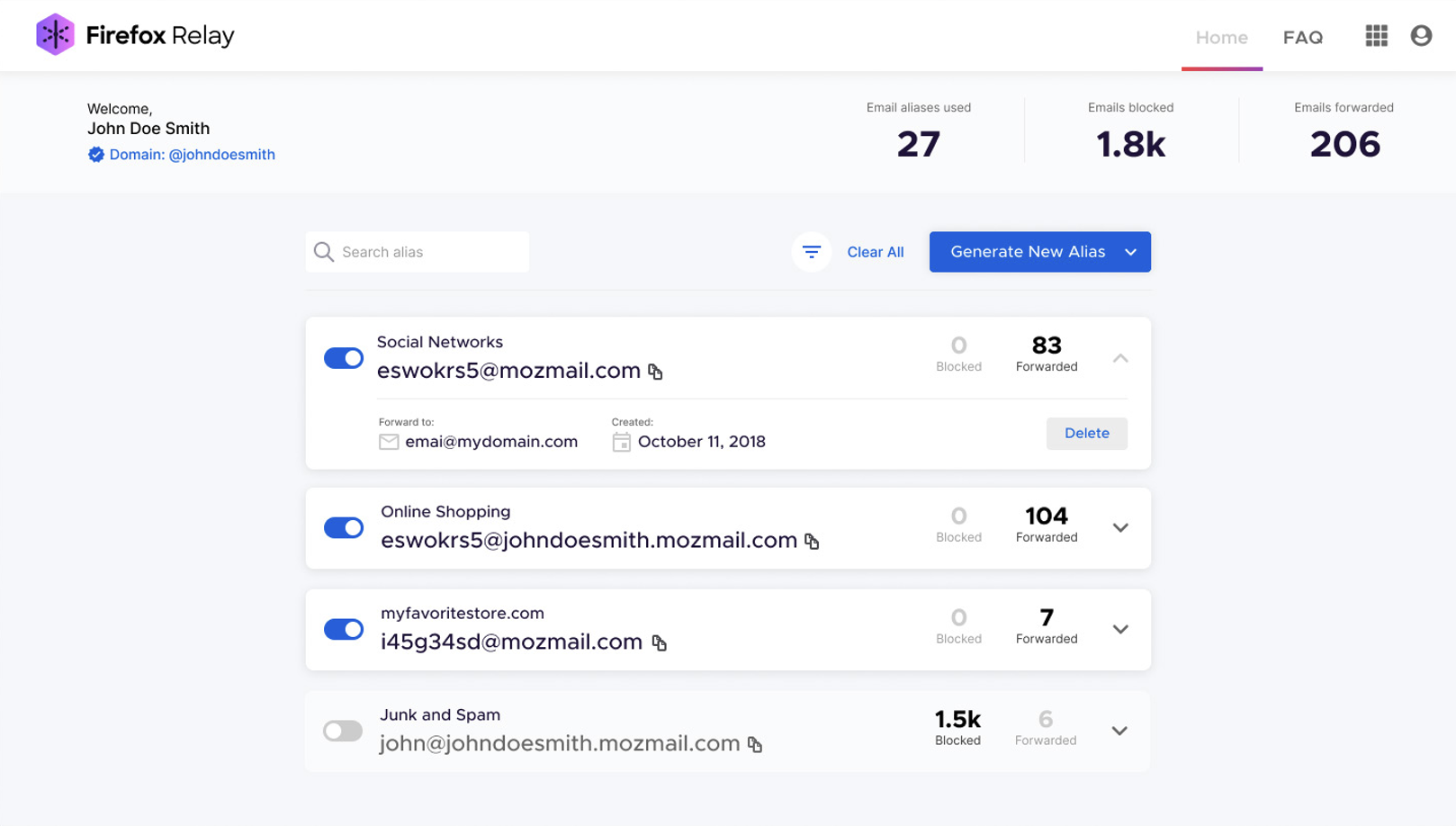The image size is (1456, 826).
Task: Open the apps grid menu icon
Action: pos(1376,36)
